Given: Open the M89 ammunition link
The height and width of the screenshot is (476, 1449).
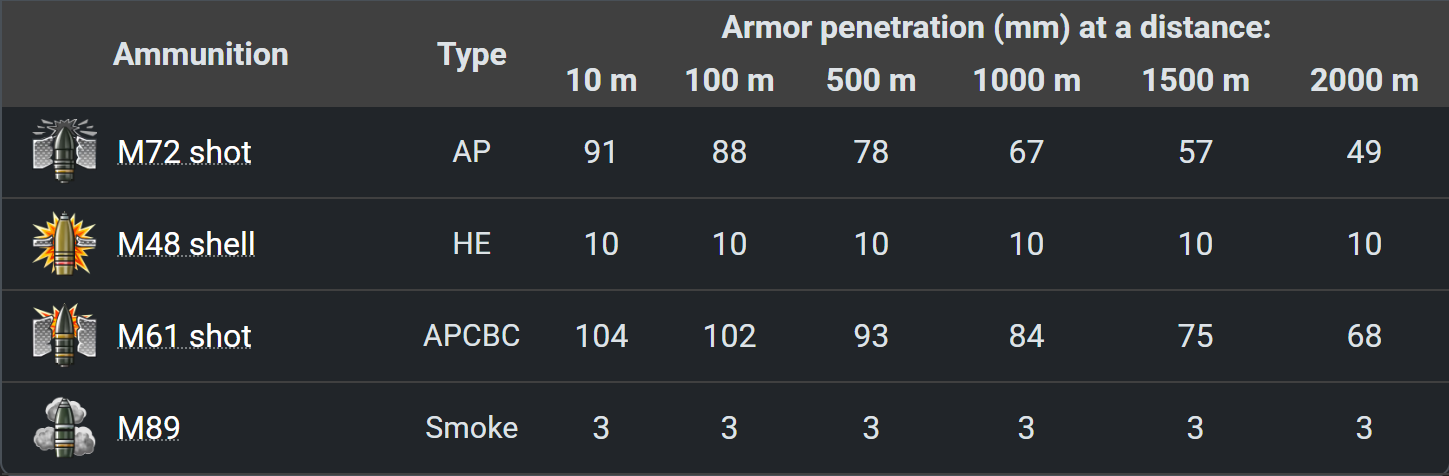Looking at the screenshot, I should 149,428.
